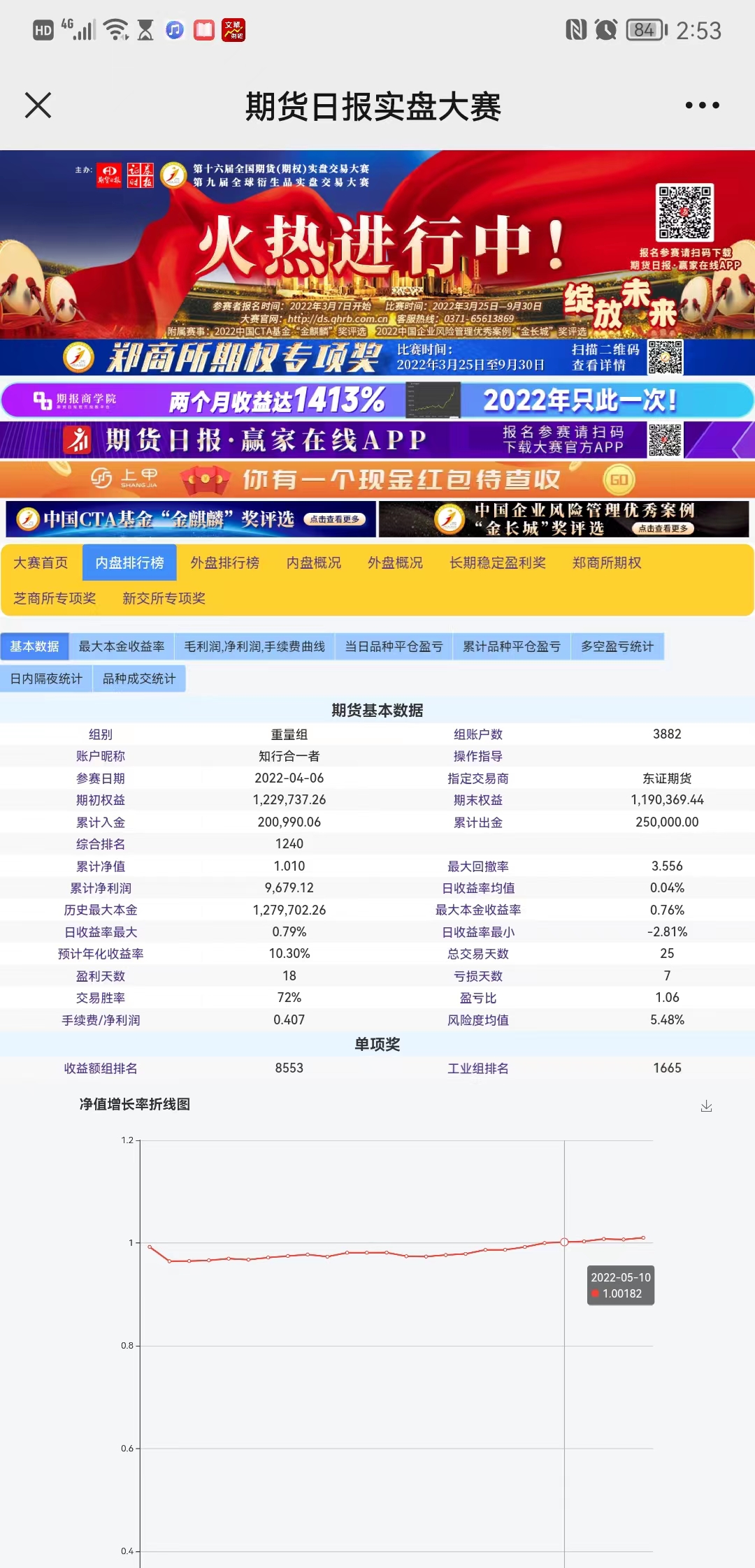Show 毛利润,净利润,手续费曲线 sub-tab
This screenshot has height=1568, width=755.
tap(254, 646)
